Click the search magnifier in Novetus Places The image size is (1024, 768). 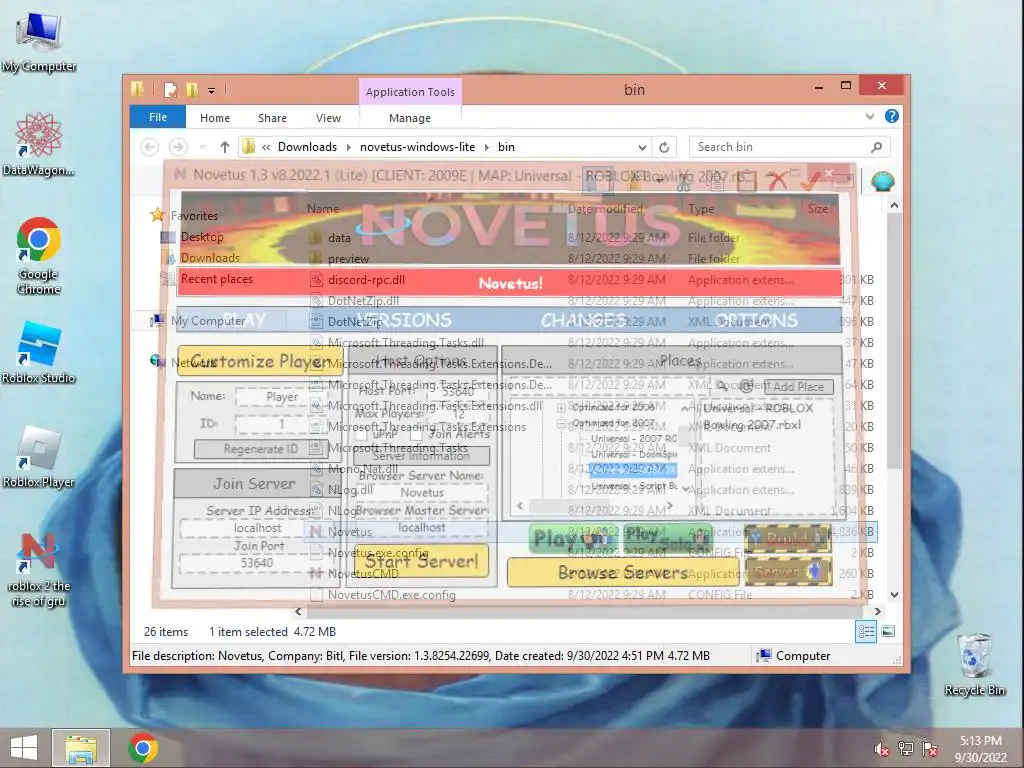tap(722, 386)
